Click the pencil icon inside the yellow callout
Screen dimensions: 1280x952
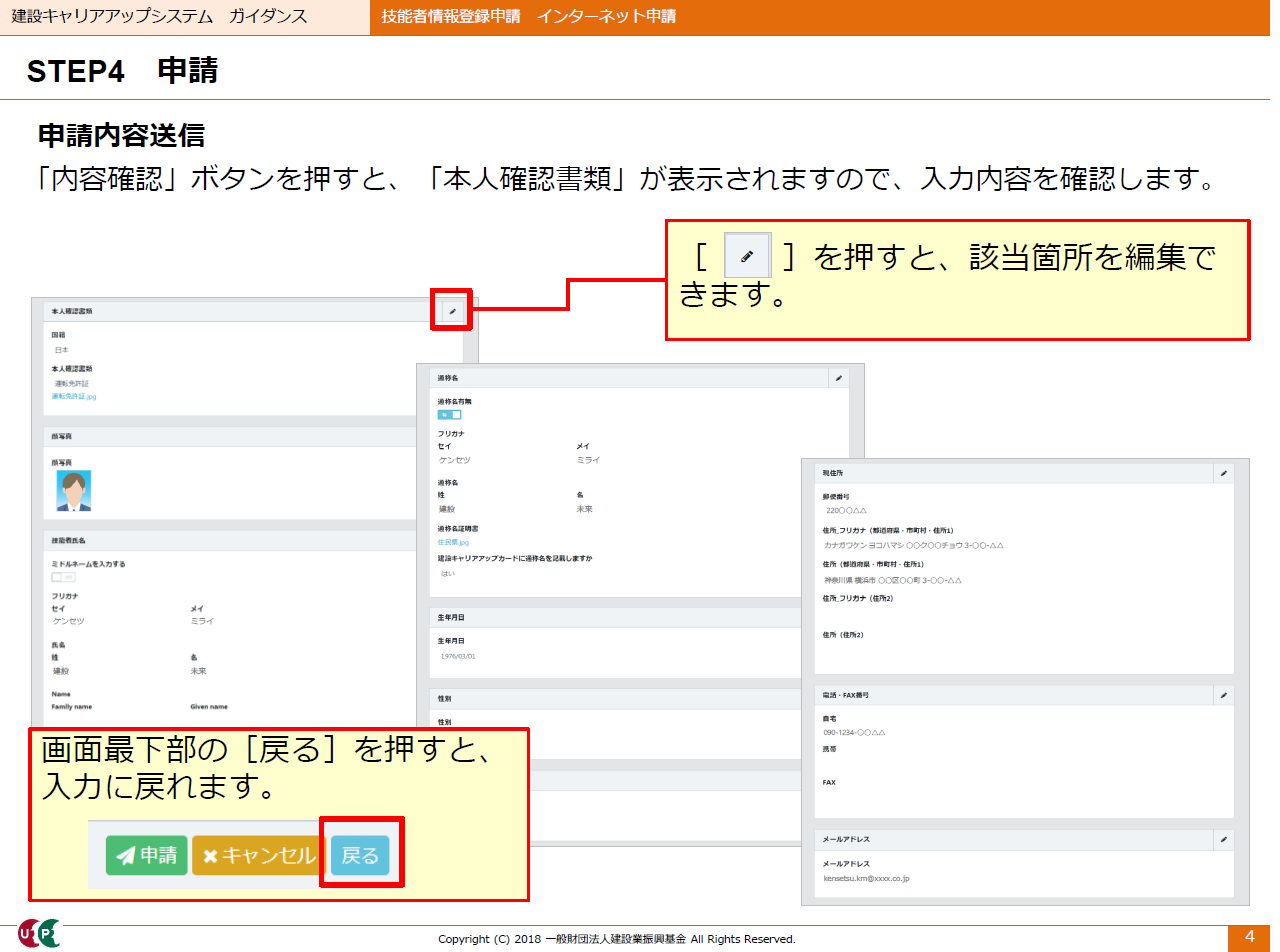coord(747,257)
